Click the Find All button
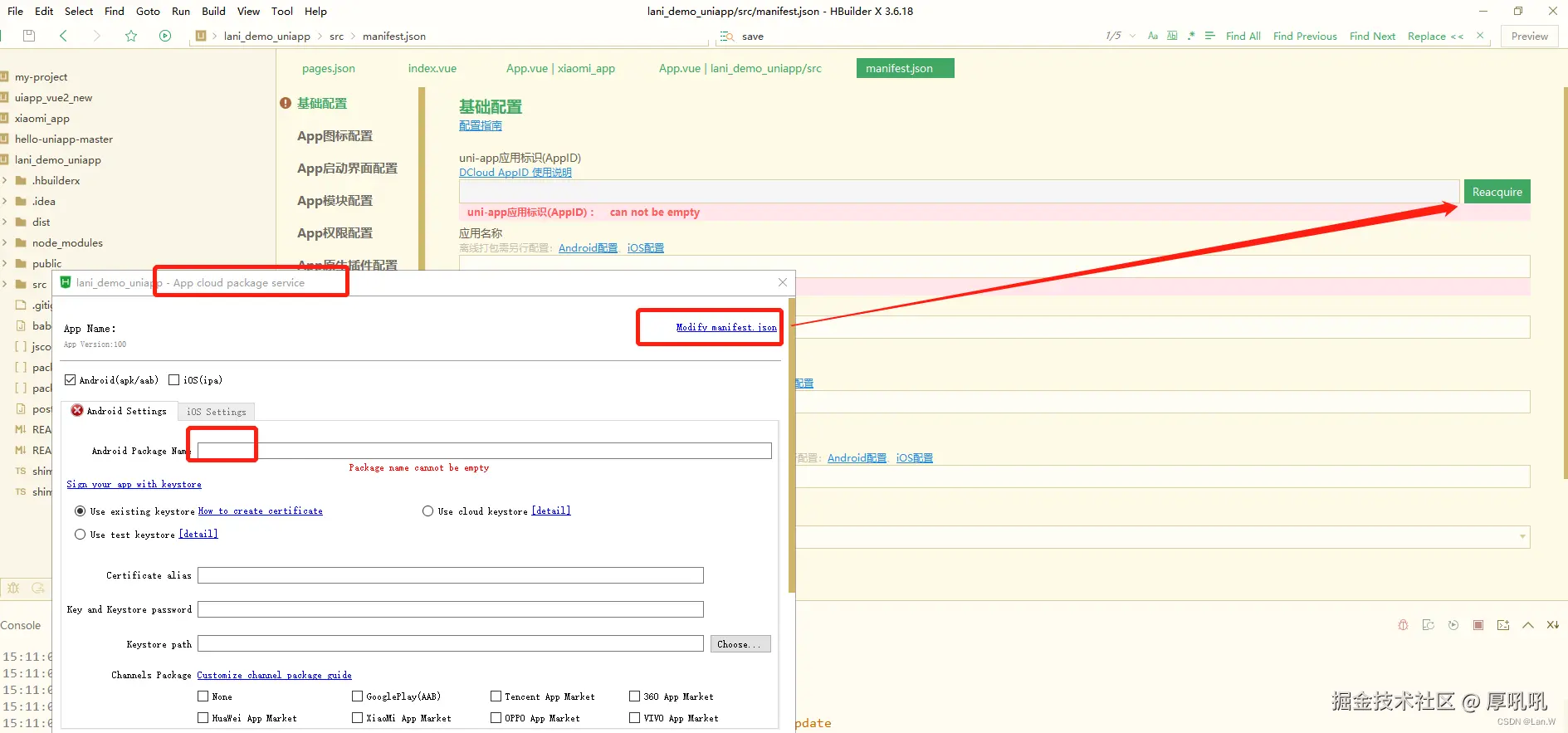The image size is (1568, 733). point(1243,36)
